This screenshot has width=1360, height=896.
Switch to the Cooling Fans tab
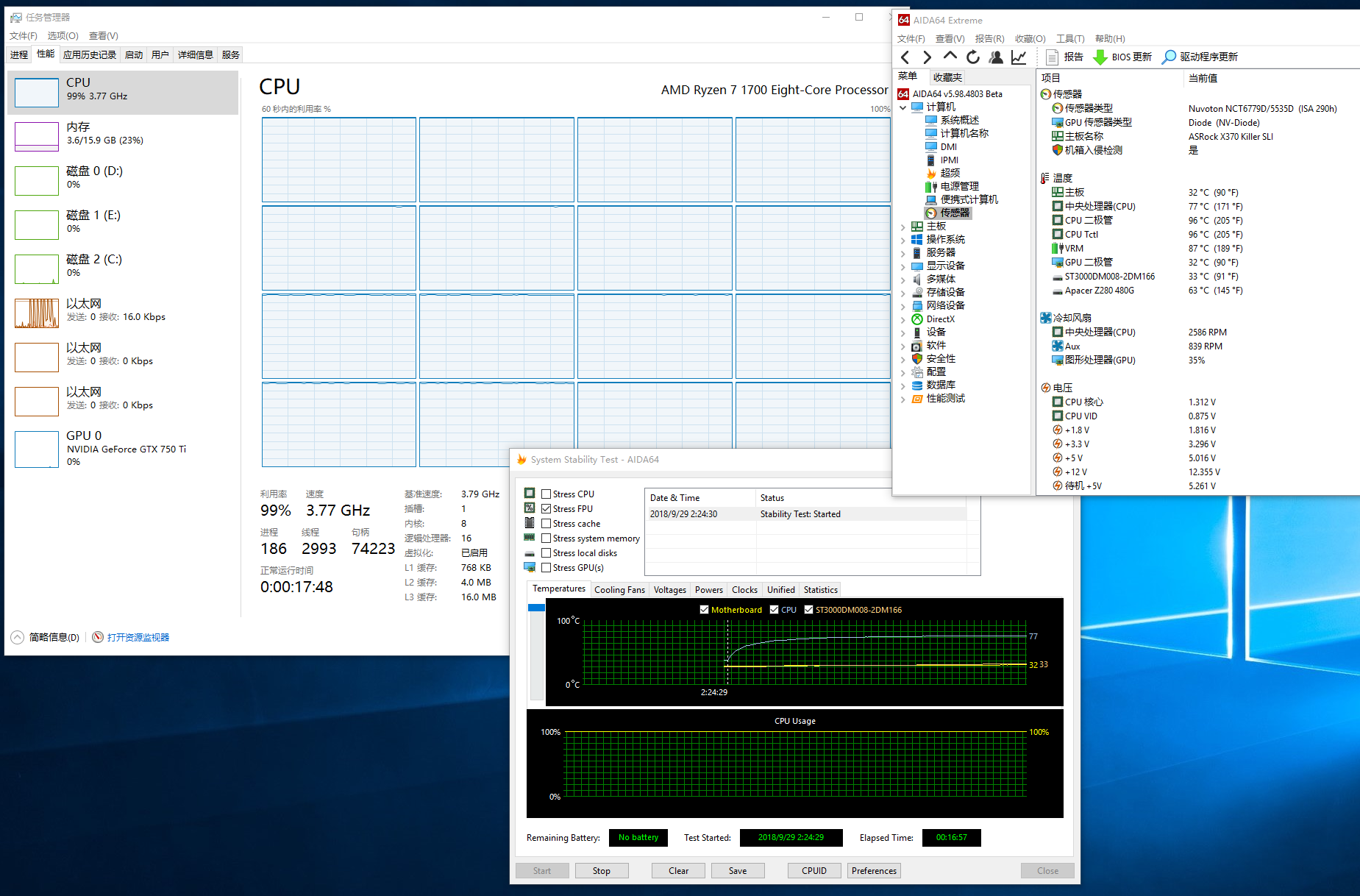(x=619, y=590)
